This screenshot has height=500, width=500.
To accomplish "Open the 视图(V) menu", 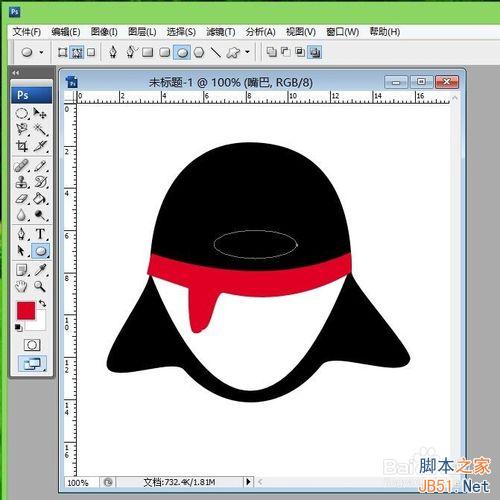I will pyautogui.click(x=301, y=32).
